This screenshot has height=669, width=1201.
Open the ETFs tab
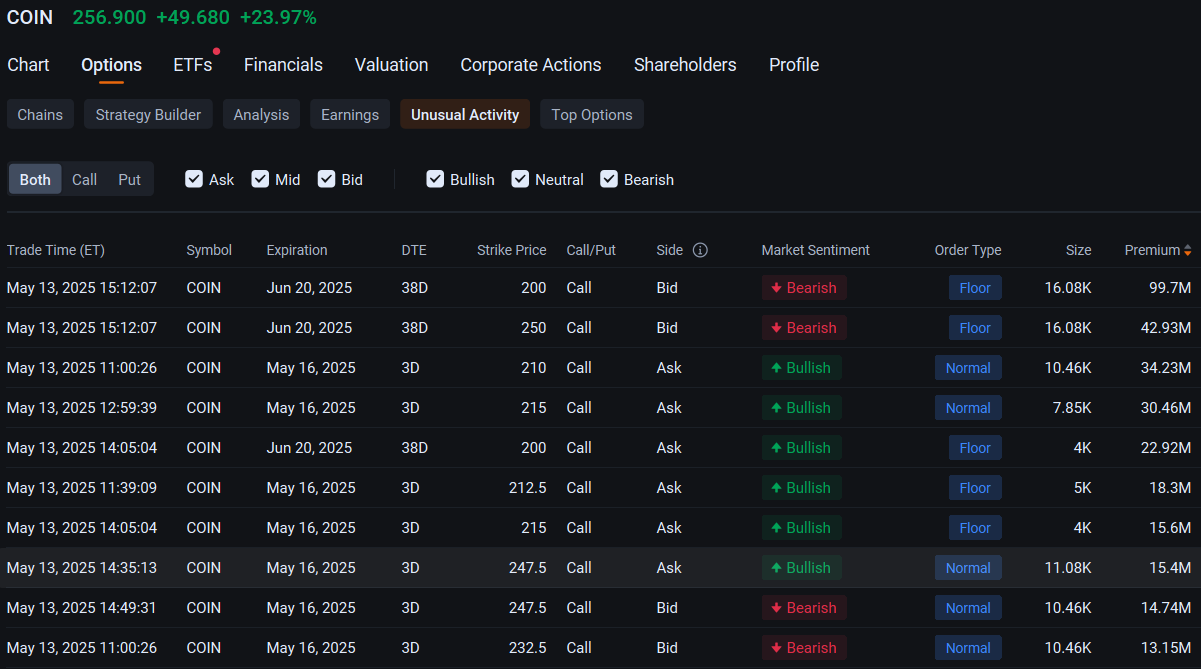192,65
